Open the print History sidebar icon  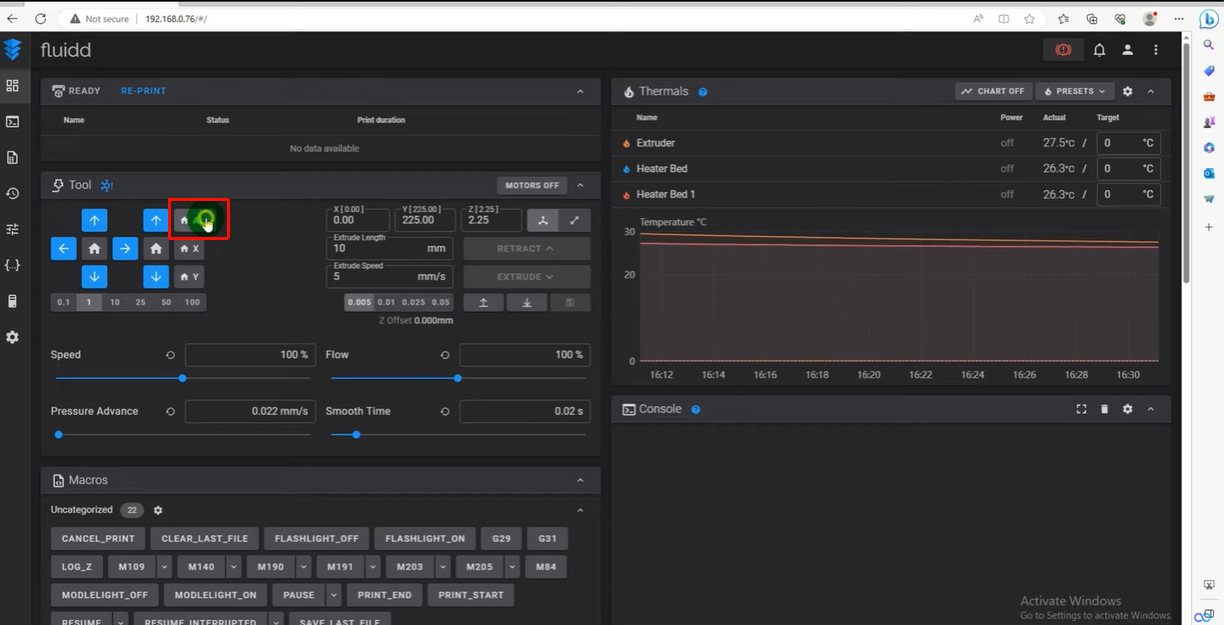click(x=12, y=193)
